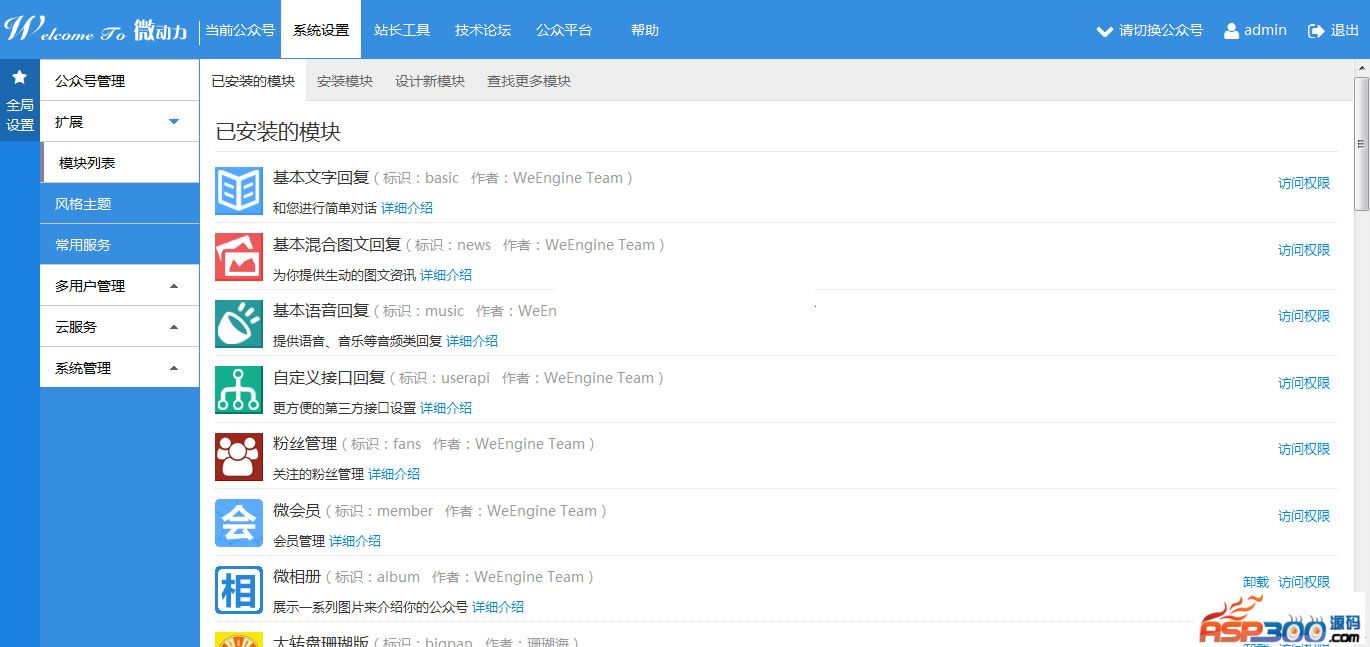Expand the 云服务 sidebar section
Image resolution: width=1370 pixels, height=647 pixels.
[x=174, y=327]
